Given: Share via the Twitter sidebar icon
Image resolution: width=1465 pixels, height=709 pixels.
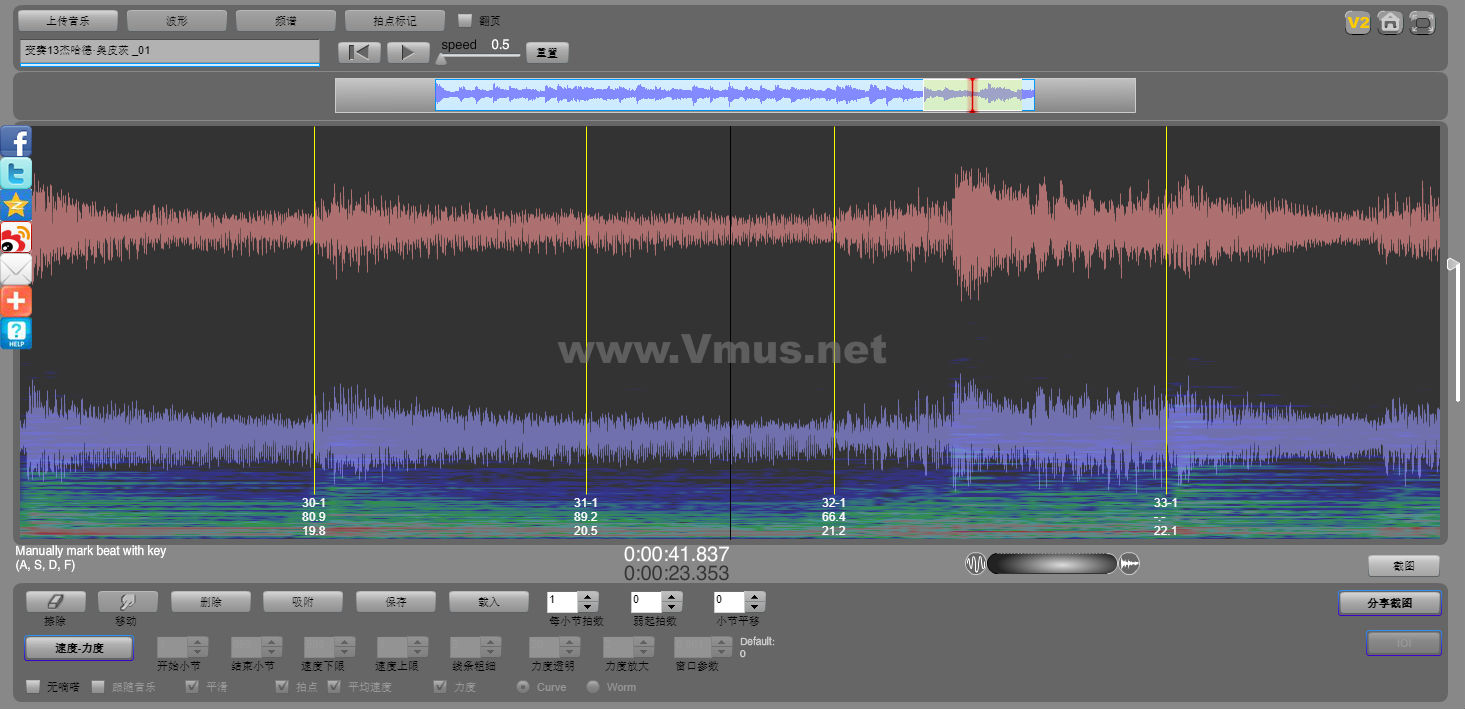Looking at the screenshot, I should [x=16, y=173].
